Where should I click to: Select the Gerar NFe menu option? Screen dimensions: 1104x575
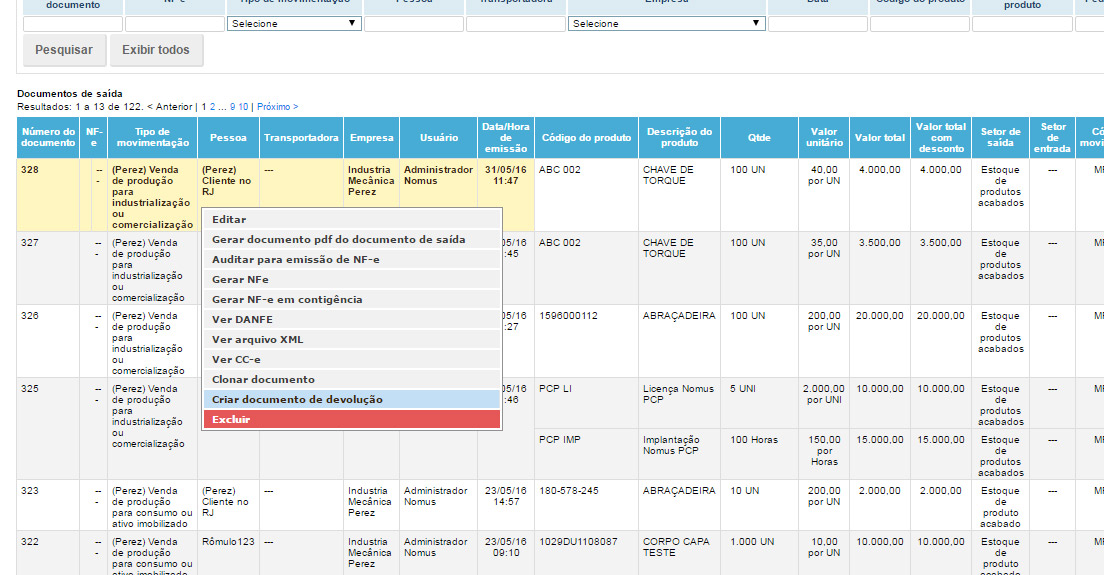click(x=240, y=279)
